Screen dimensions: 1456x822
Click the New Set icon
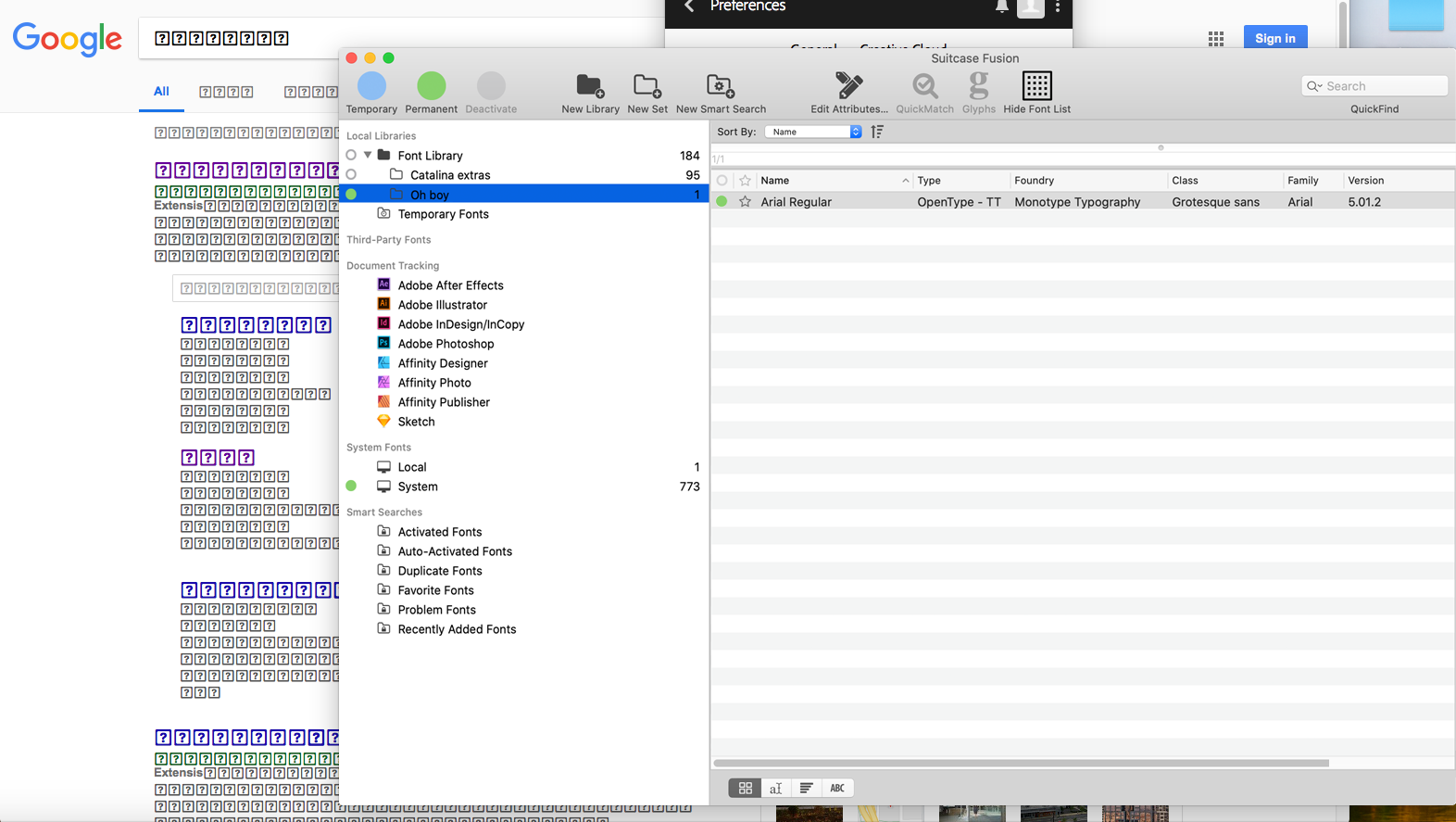click(x=646, y=86)
